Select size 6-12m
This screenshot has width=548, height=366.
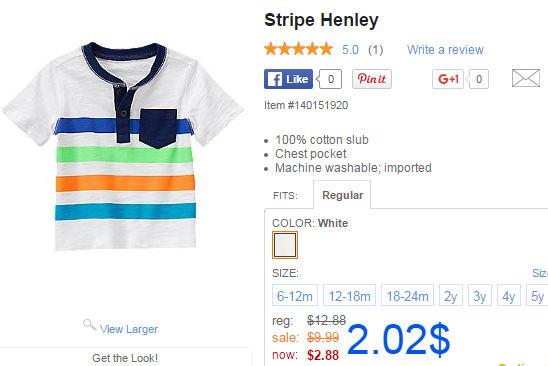(295, 295)
